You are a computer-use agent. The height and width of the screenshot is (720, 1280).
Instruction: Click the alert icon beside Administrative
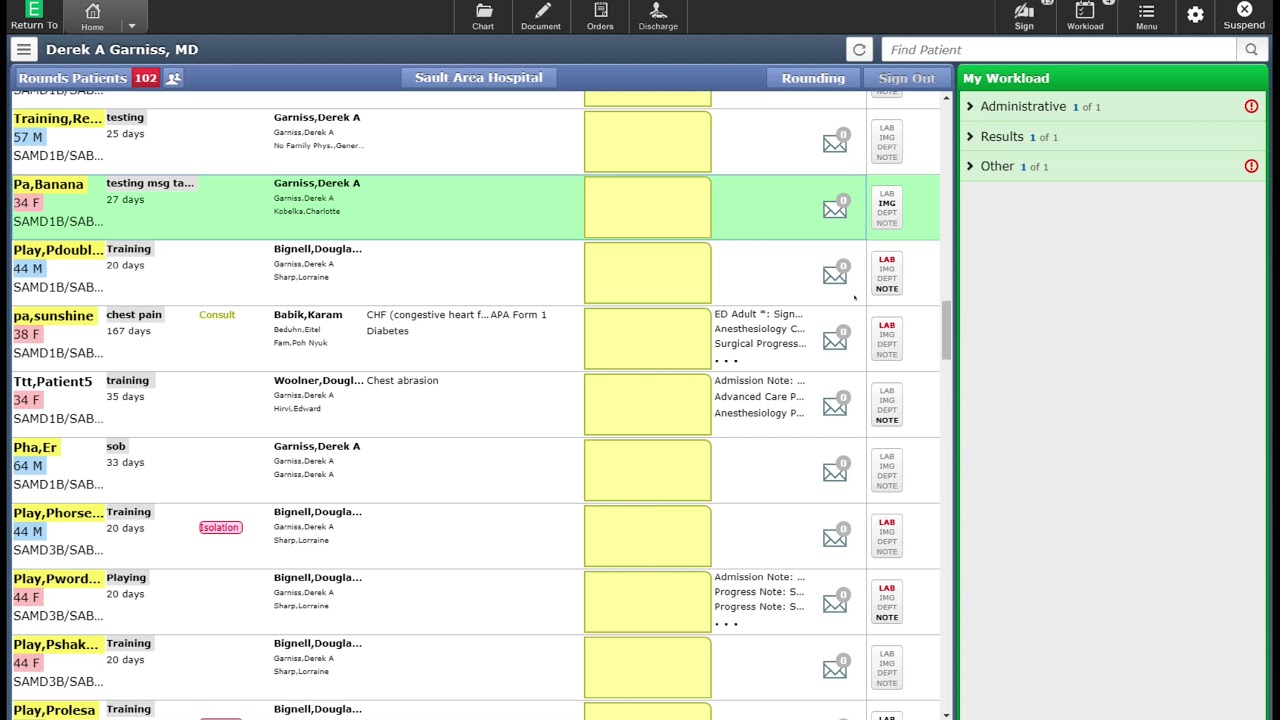[1251, 107]
